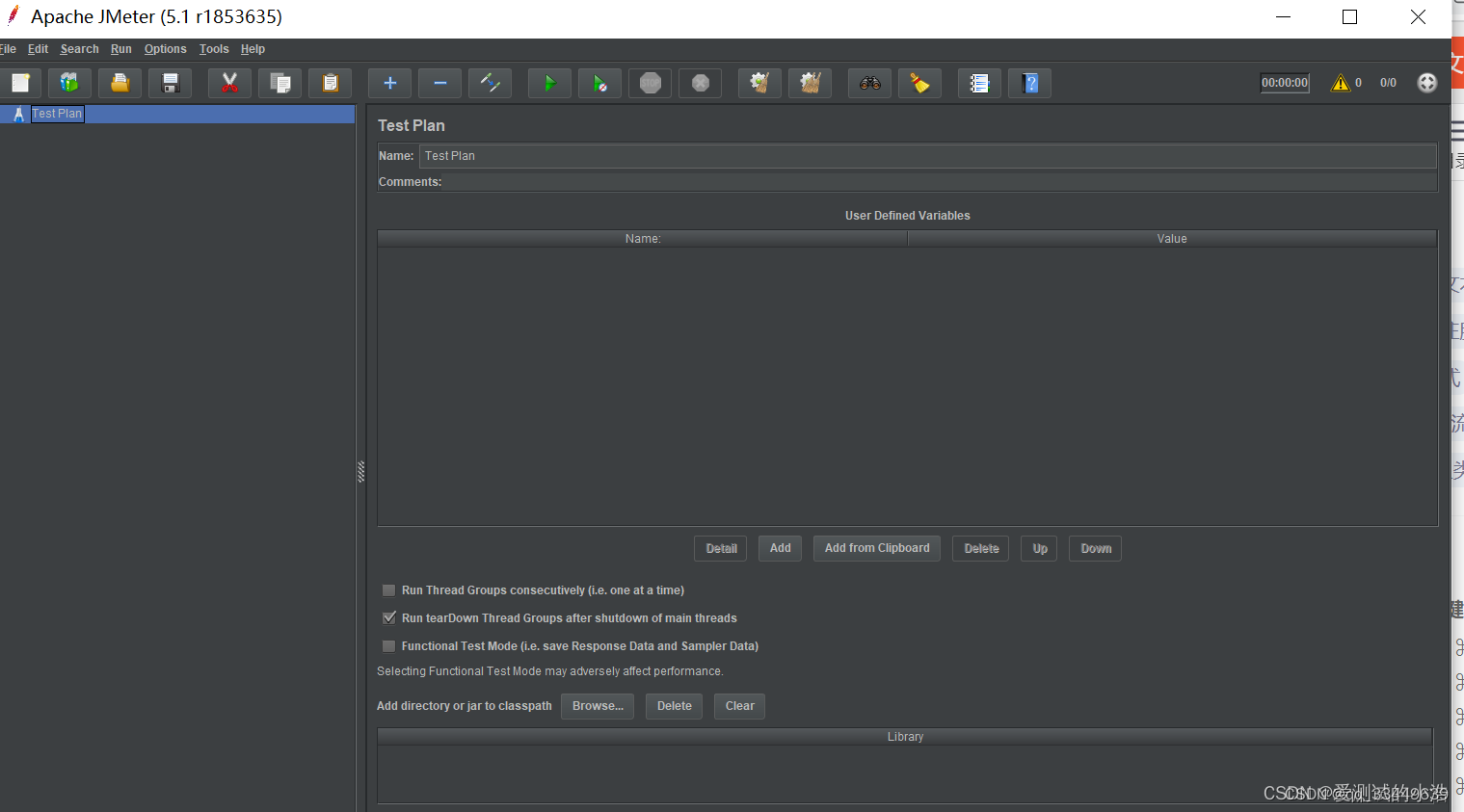This screenshot has height=812, width=1464.
Task: Click the remote engine status icon
Action: tap(1427, 83)
